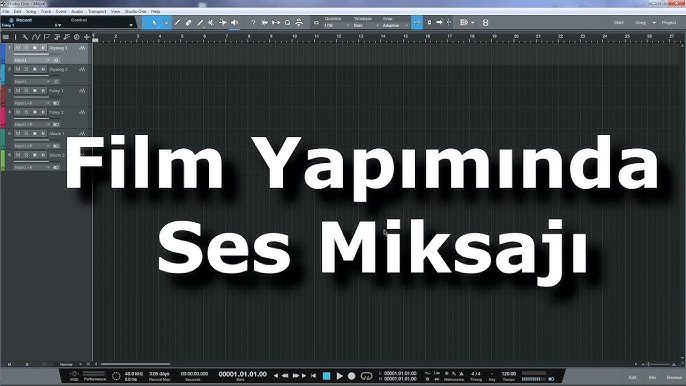Open the Foley 1 input dropdown
The image size is (686, 386).
tap(33, 103)
